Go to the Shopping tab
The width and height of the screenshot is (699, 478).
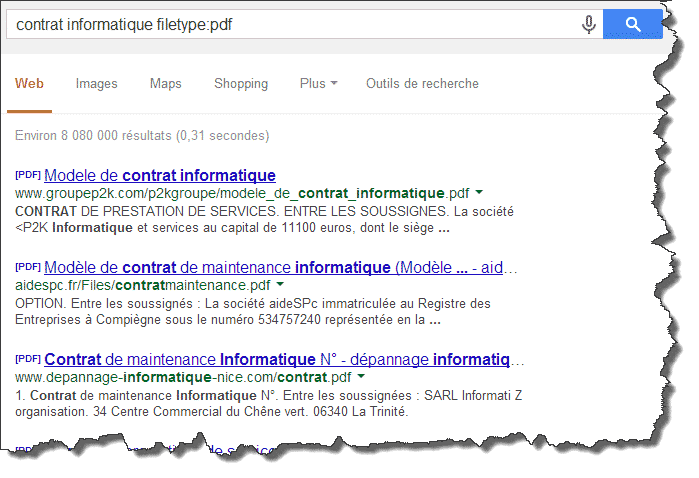[240, 84]
